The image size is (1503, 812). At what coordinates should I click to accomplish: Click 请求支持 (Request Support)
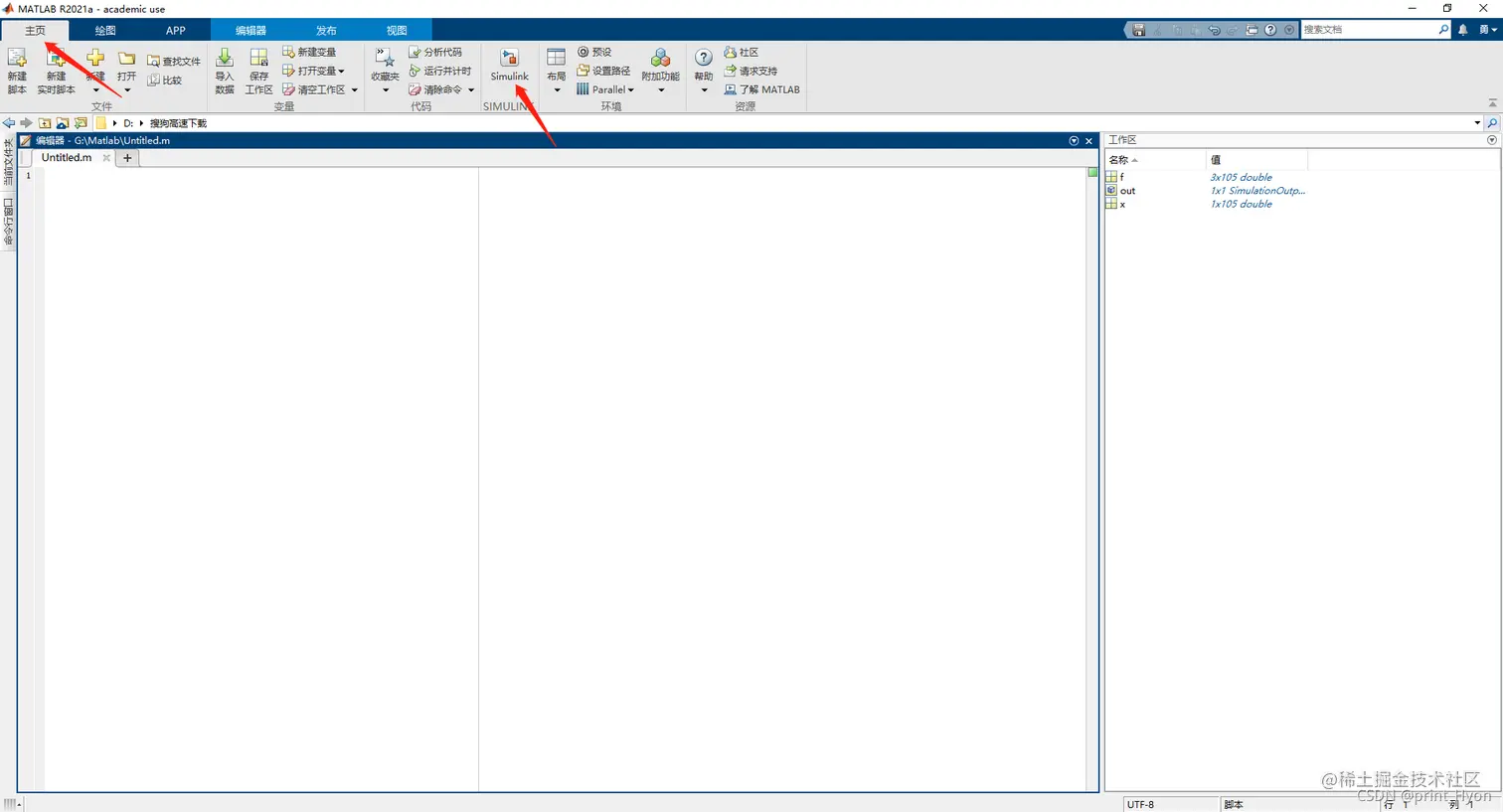click(751, 71)
